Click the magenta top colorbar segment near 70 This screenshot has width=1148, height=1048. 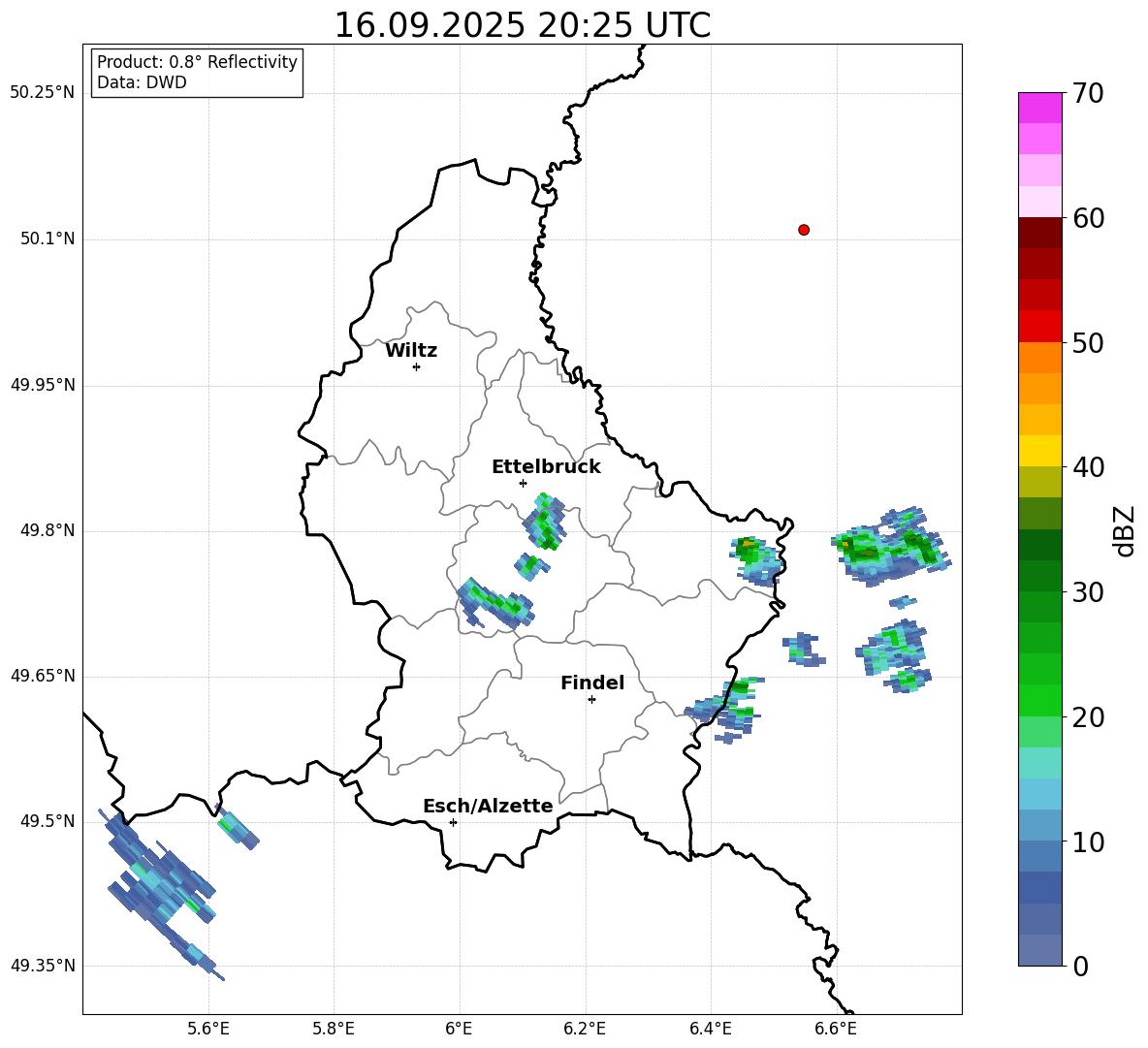(1039, 108)
